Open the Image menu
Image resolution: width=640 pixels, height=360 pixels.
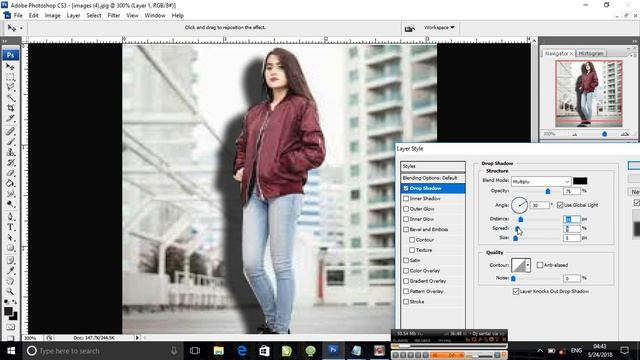[x=52, y=16]
